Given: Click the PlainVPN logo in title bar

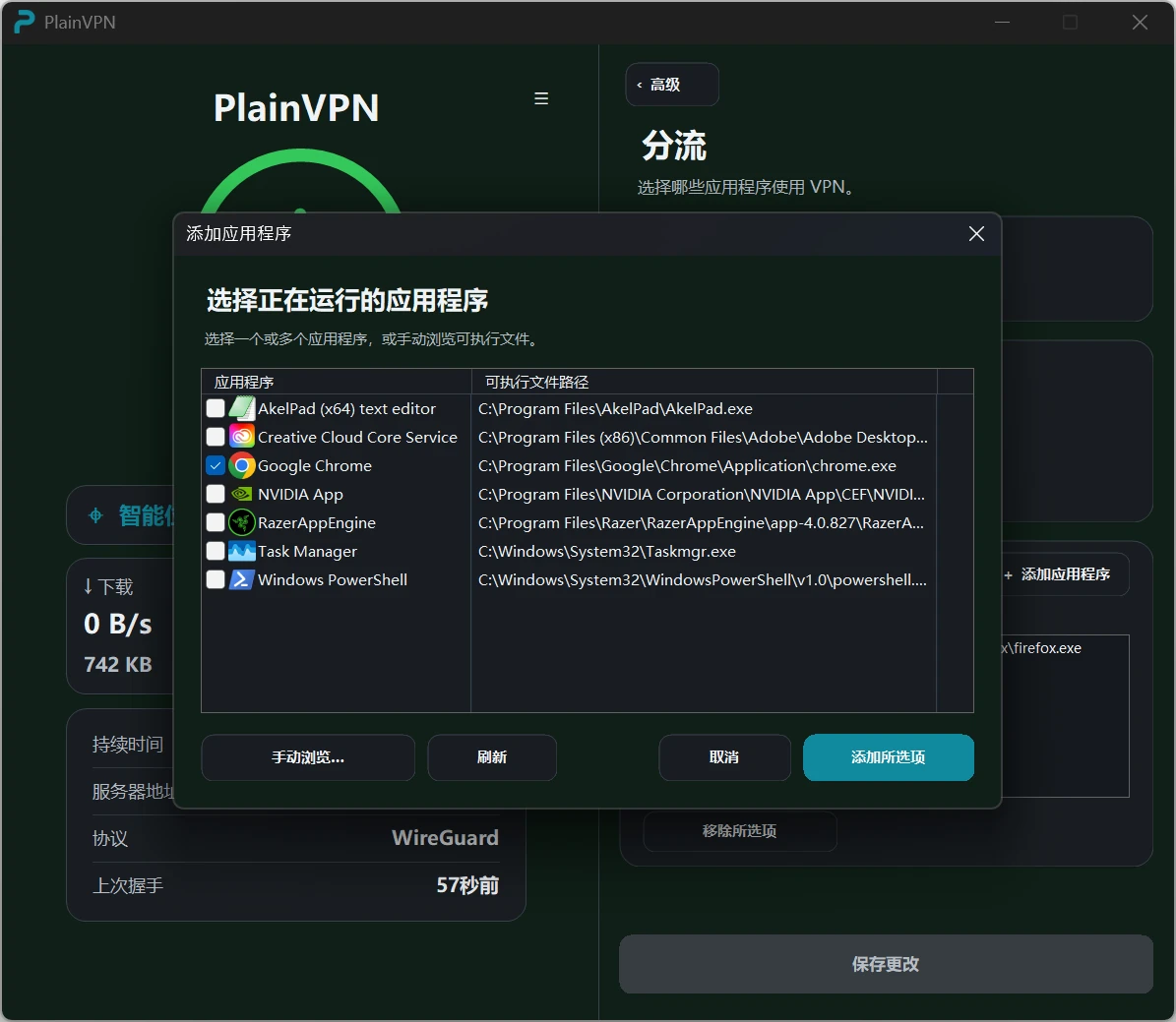Looking at the screenshot, I should point(24,22).
